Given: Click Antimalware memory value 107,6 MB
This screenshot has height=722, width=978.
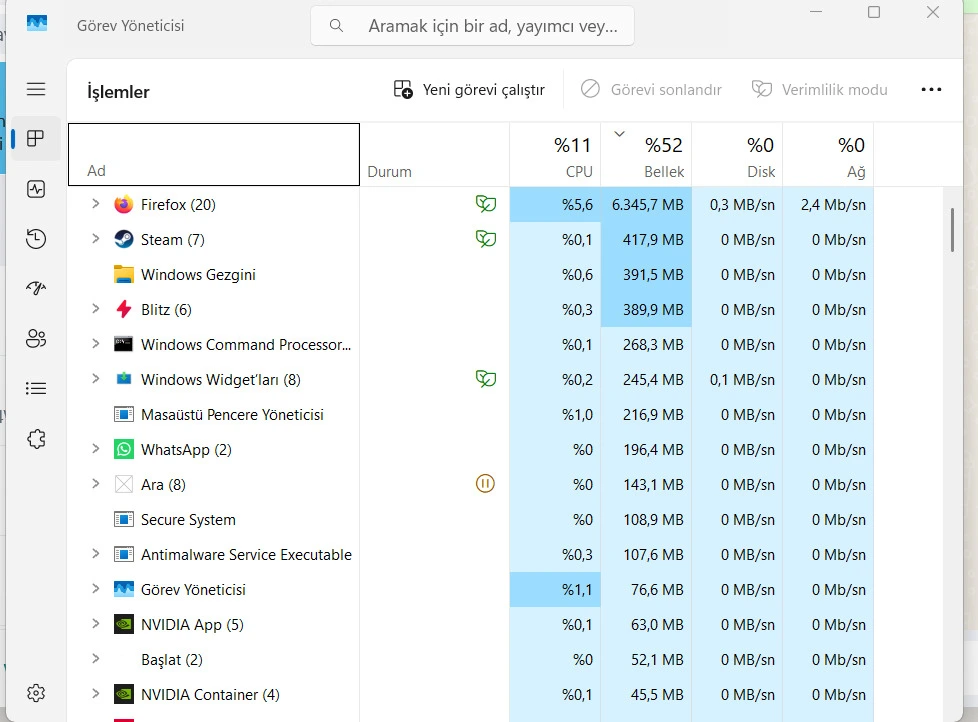Looking at the screenshot, I should coord(653,554).
